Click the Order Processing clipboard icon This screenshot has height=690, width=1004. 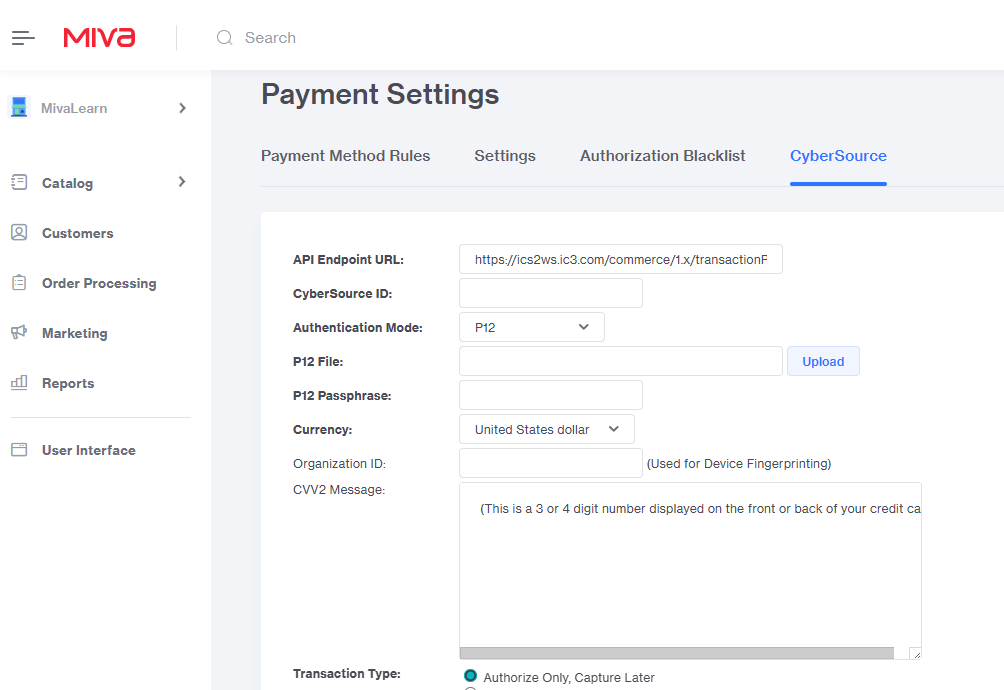coord(19,283)
